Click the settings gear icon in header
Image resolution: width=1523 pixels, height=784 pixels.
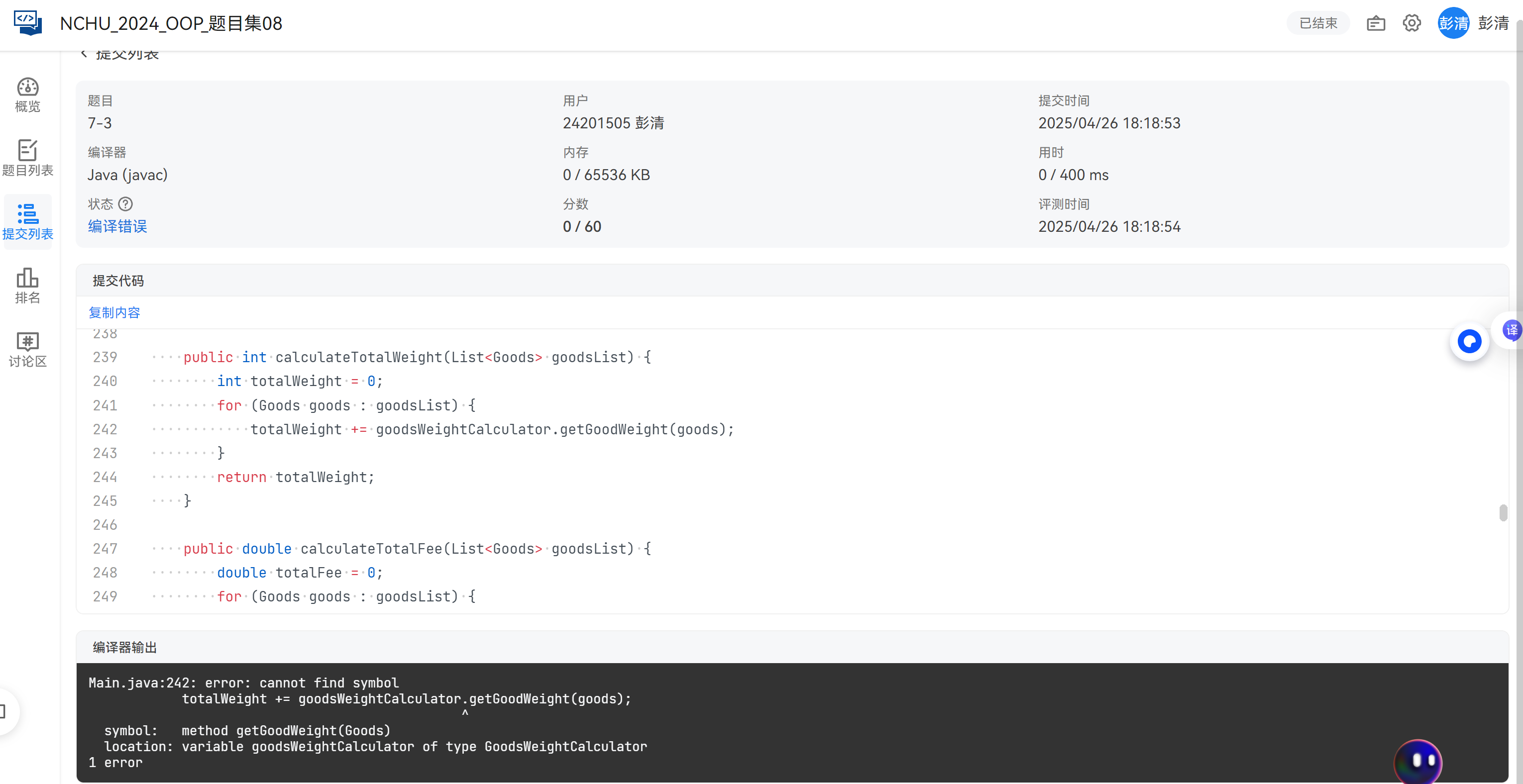[x=1411, y=23]
